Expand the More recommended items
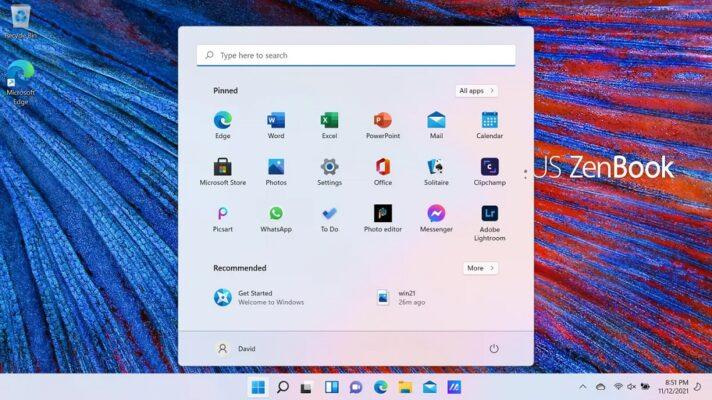Screen dimensions: 712x400 480,268
